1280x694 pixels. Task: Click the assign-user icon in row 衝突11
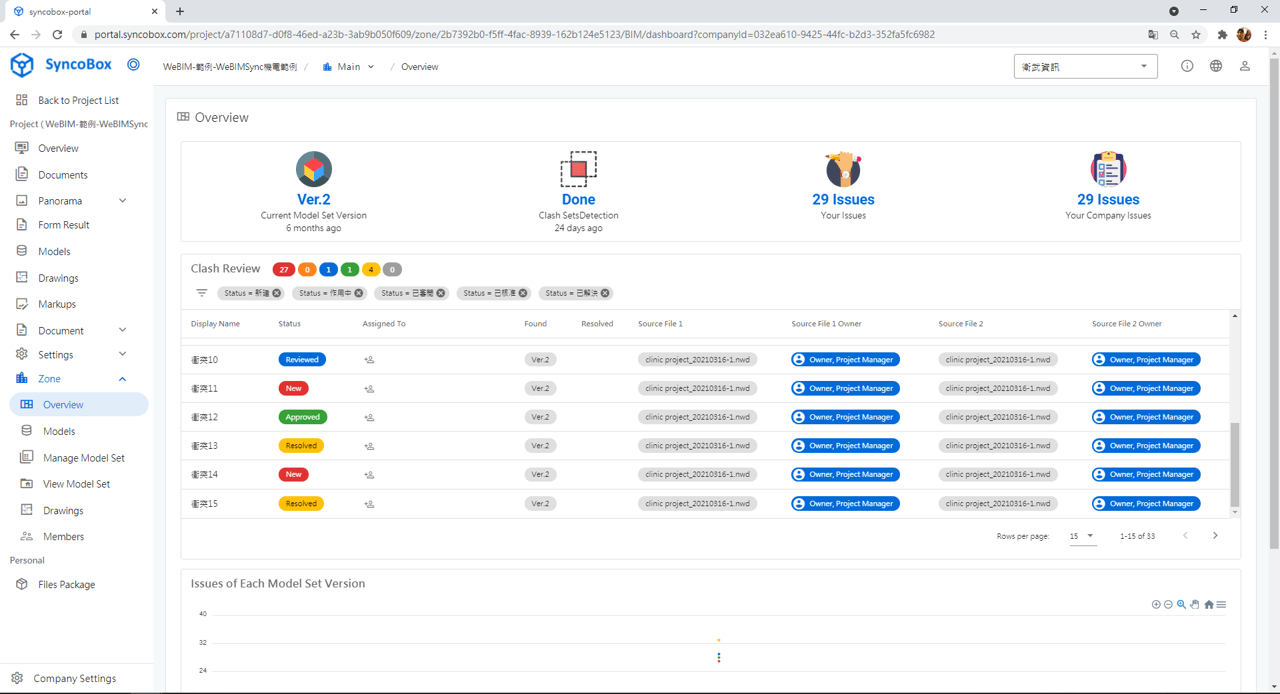tap(369, 389)
